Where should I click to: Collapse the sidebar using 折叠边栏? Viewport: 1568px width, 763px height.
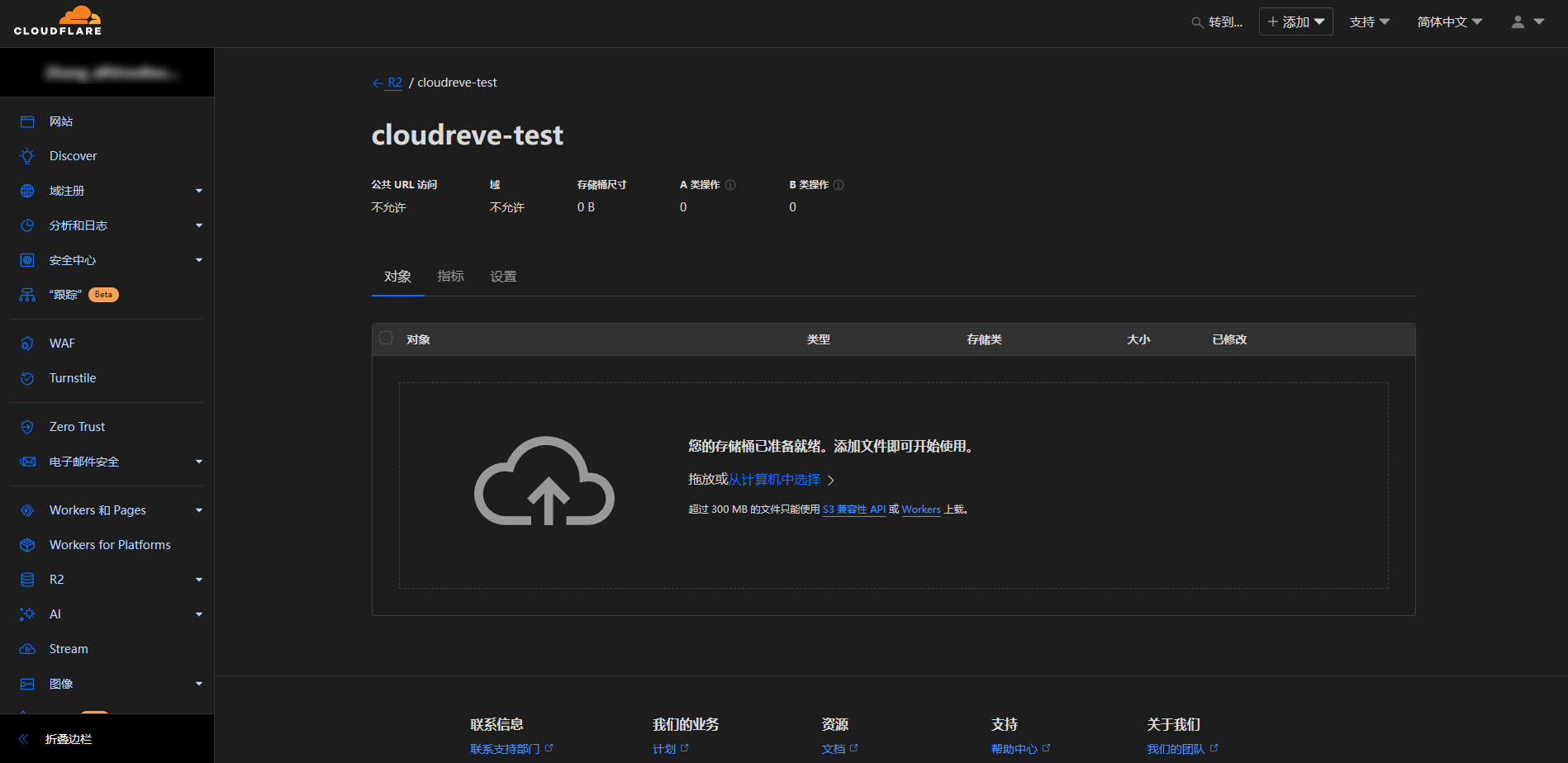coord(69,738)
